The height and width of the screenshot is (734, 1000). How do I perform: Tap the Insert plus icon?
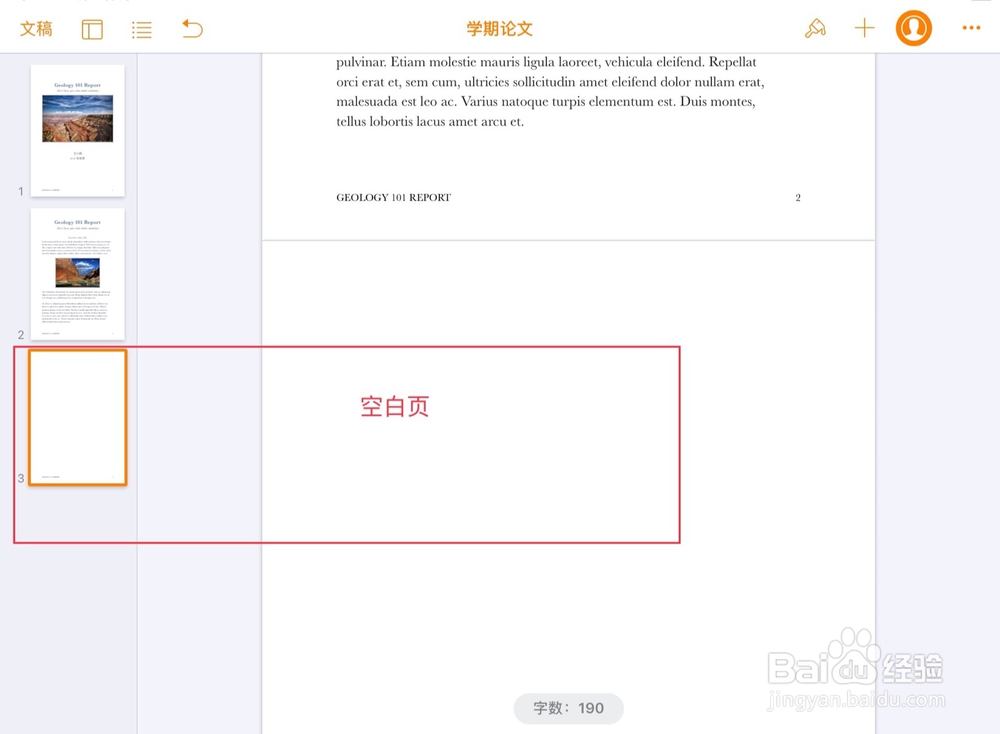click(x=864, y=28)
